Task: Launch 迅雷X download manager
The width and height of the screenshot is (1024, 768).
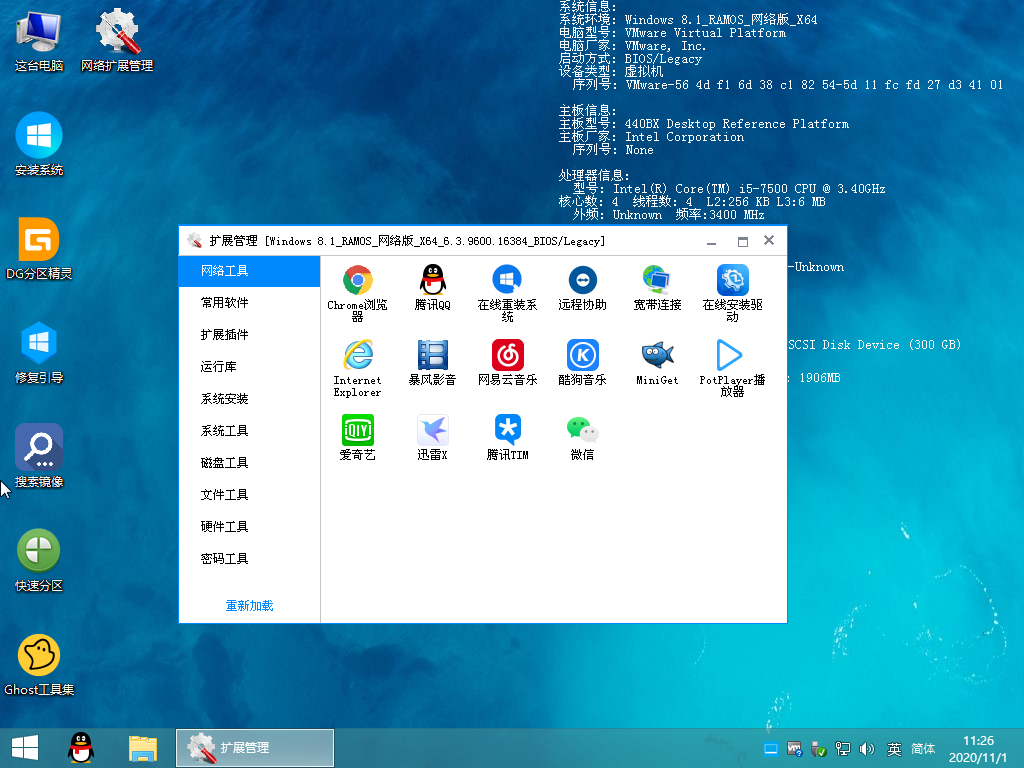Action: coord(432,438)
